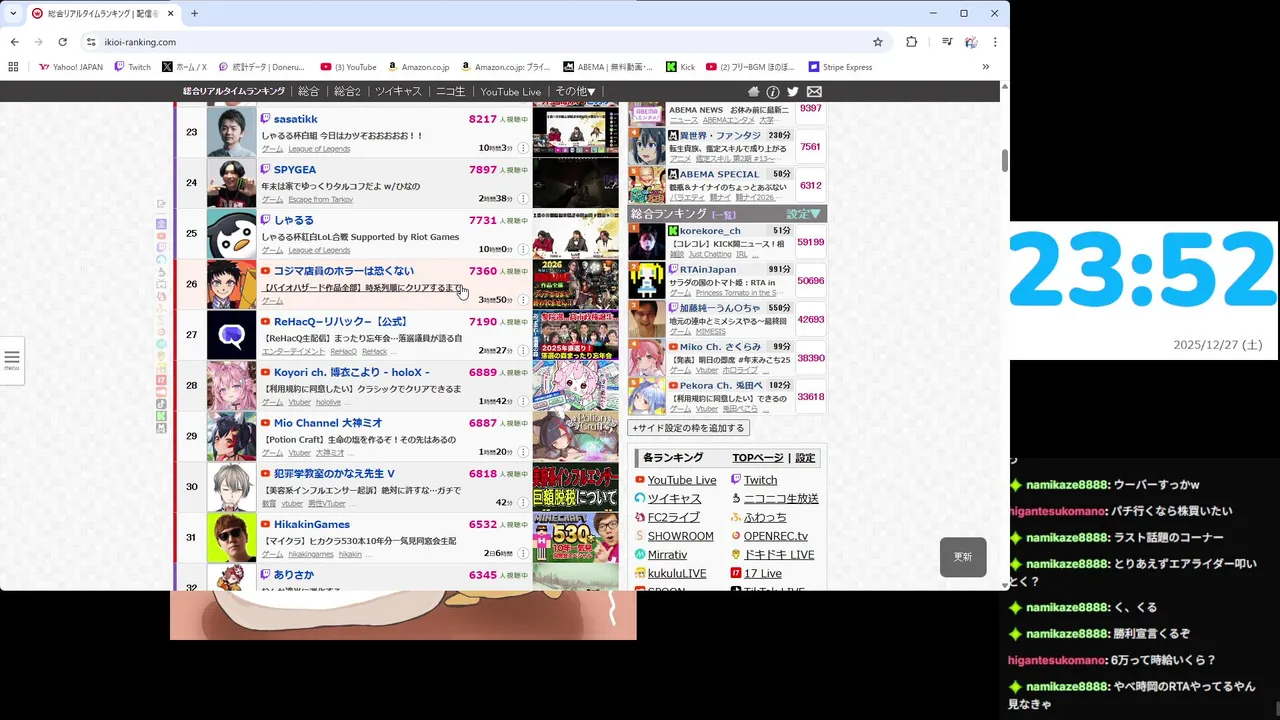
Task: Click the site info icon in address bar
Action: click(x=91, y=42)
